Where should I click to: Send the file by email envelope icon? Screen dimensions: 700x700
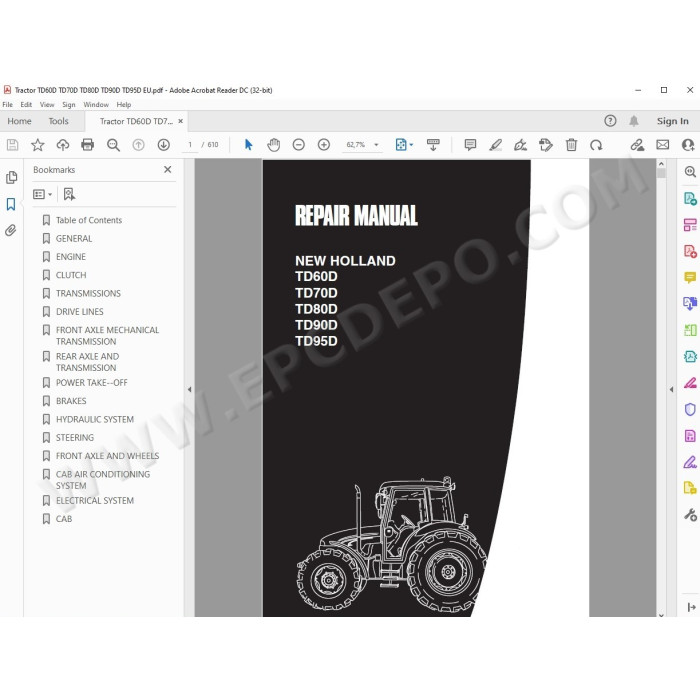[x=662, y=145]
